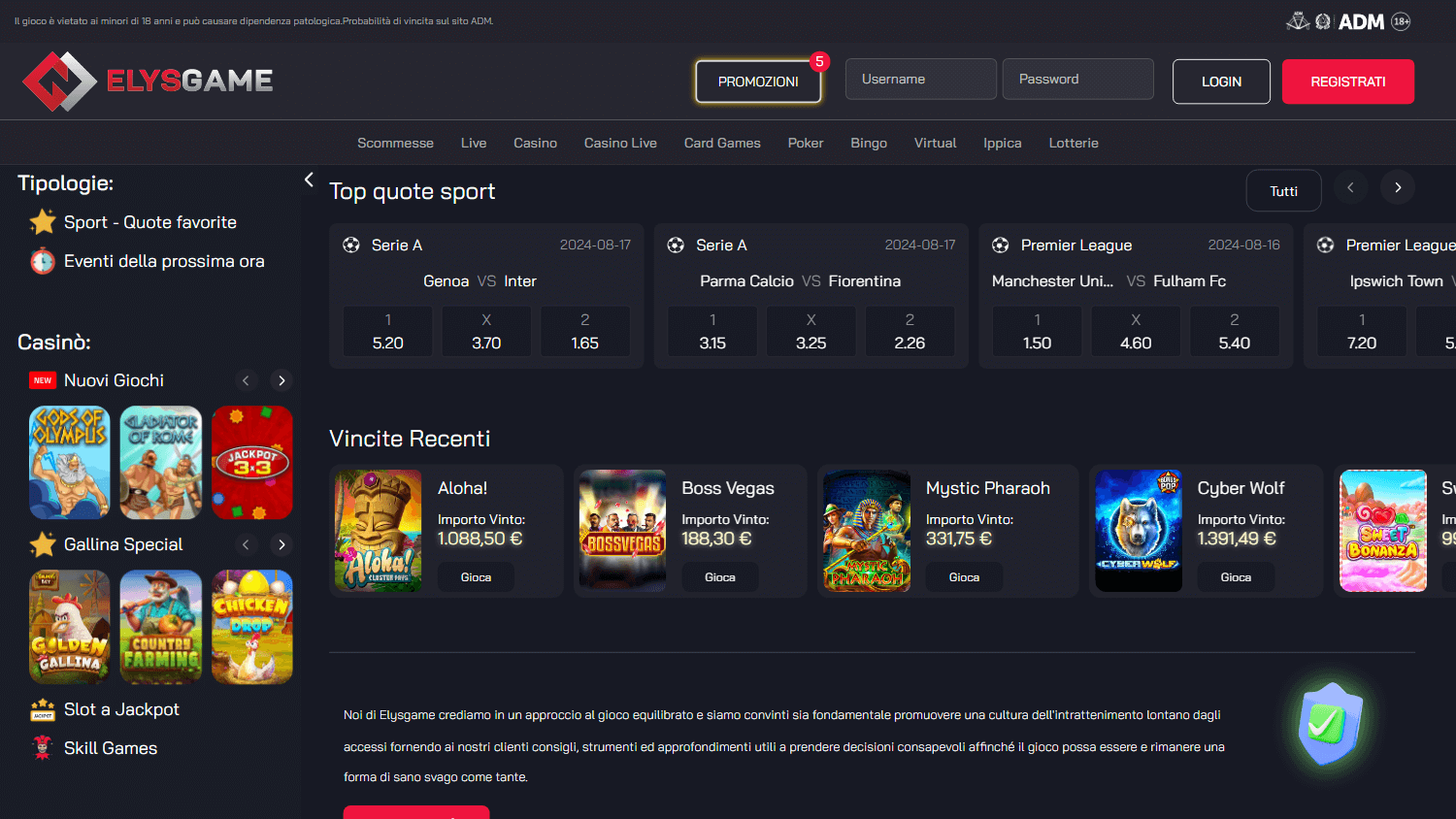The image size is (1456, 819).
Task: Go to the Casino tab
Action: tap(535, 143)
